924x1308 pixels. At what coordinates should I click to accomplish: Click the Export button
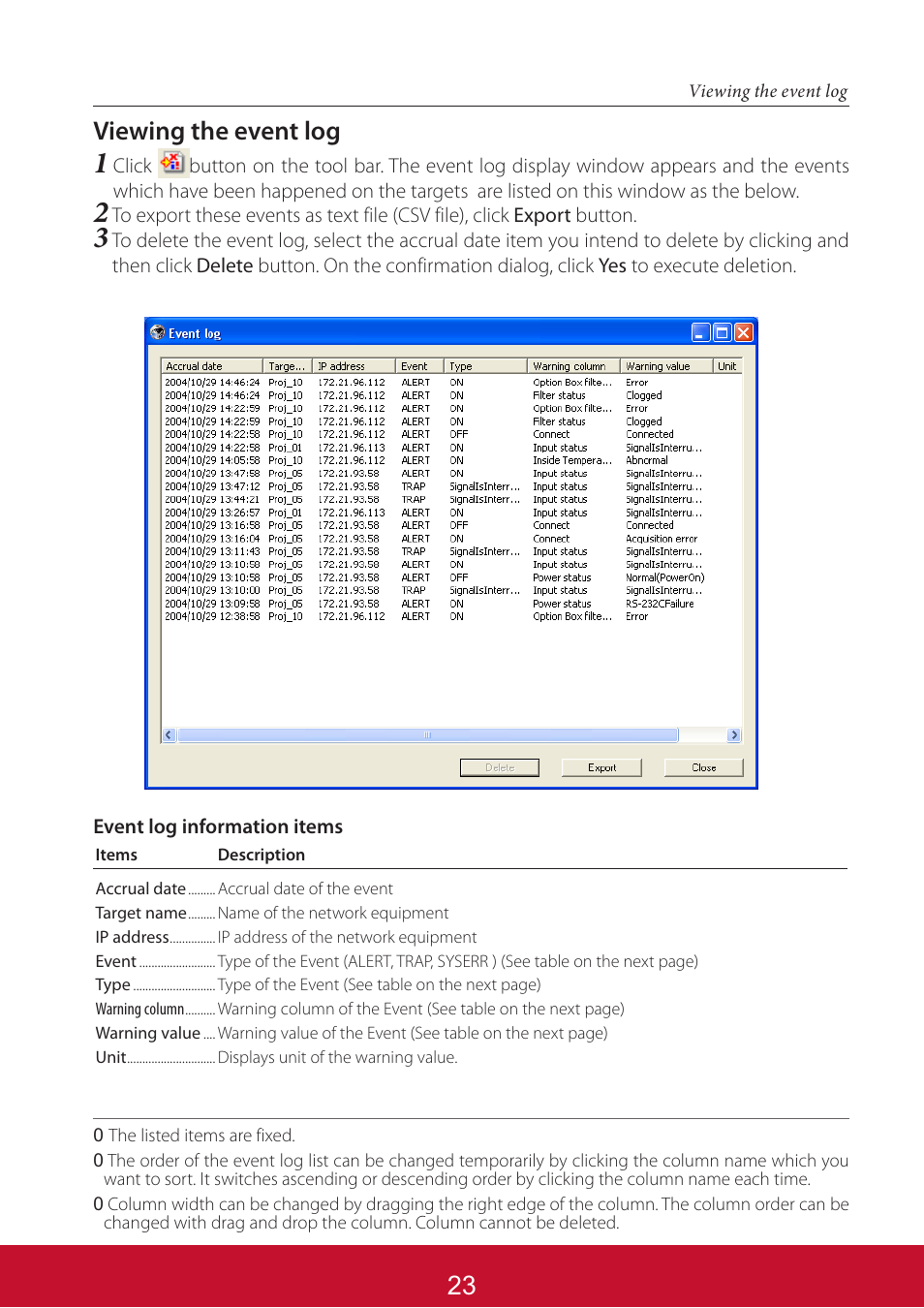click(602, 767)
